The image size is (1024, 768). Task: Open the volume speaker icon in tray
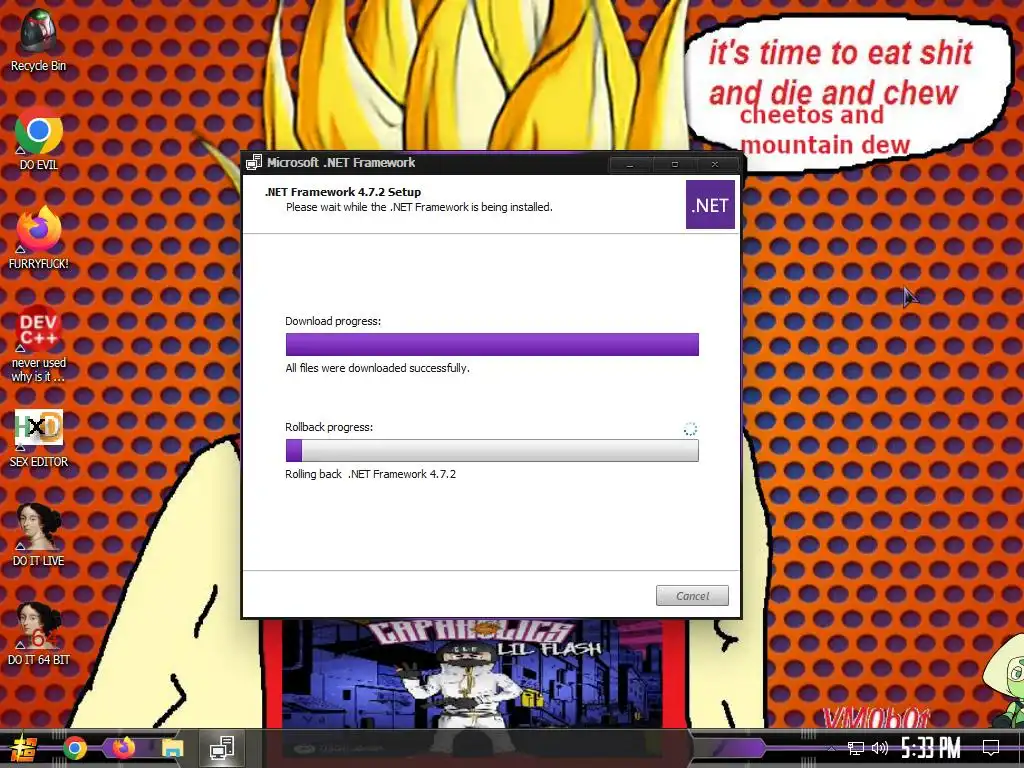pyautogui.click(x=880, y=748)
